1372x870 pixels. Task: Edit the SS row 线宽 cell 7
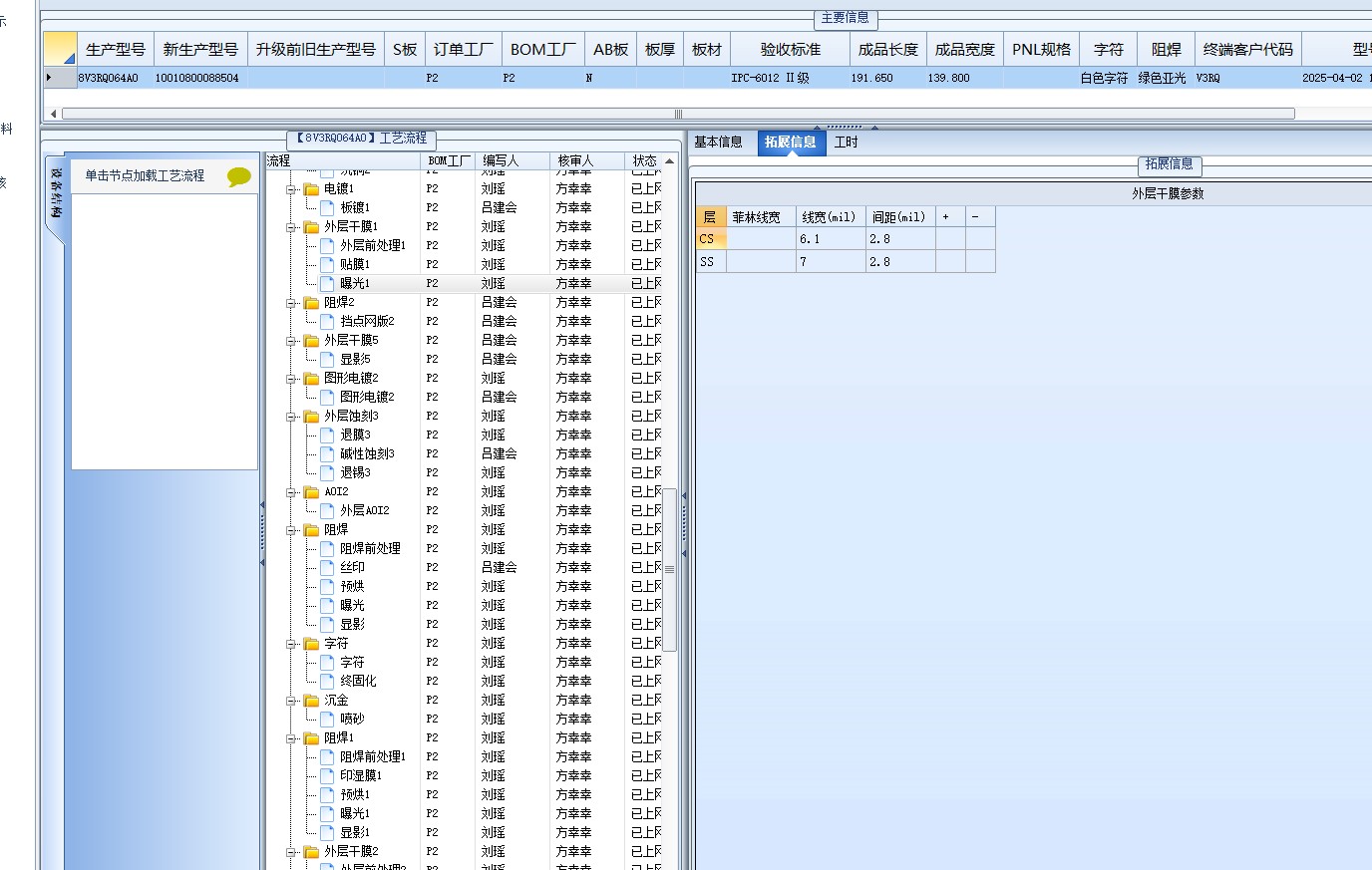[x=831, y=262]
